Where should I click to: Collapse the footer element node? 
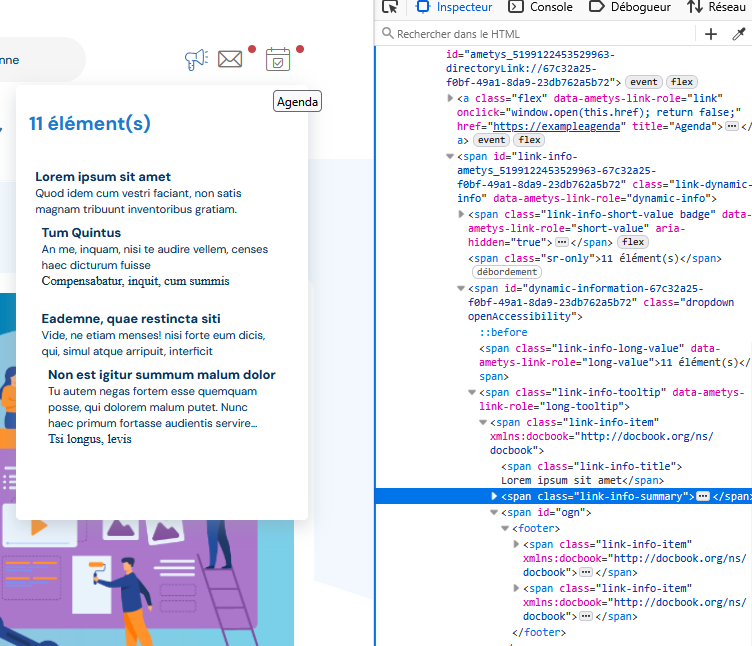coord(506,528)
